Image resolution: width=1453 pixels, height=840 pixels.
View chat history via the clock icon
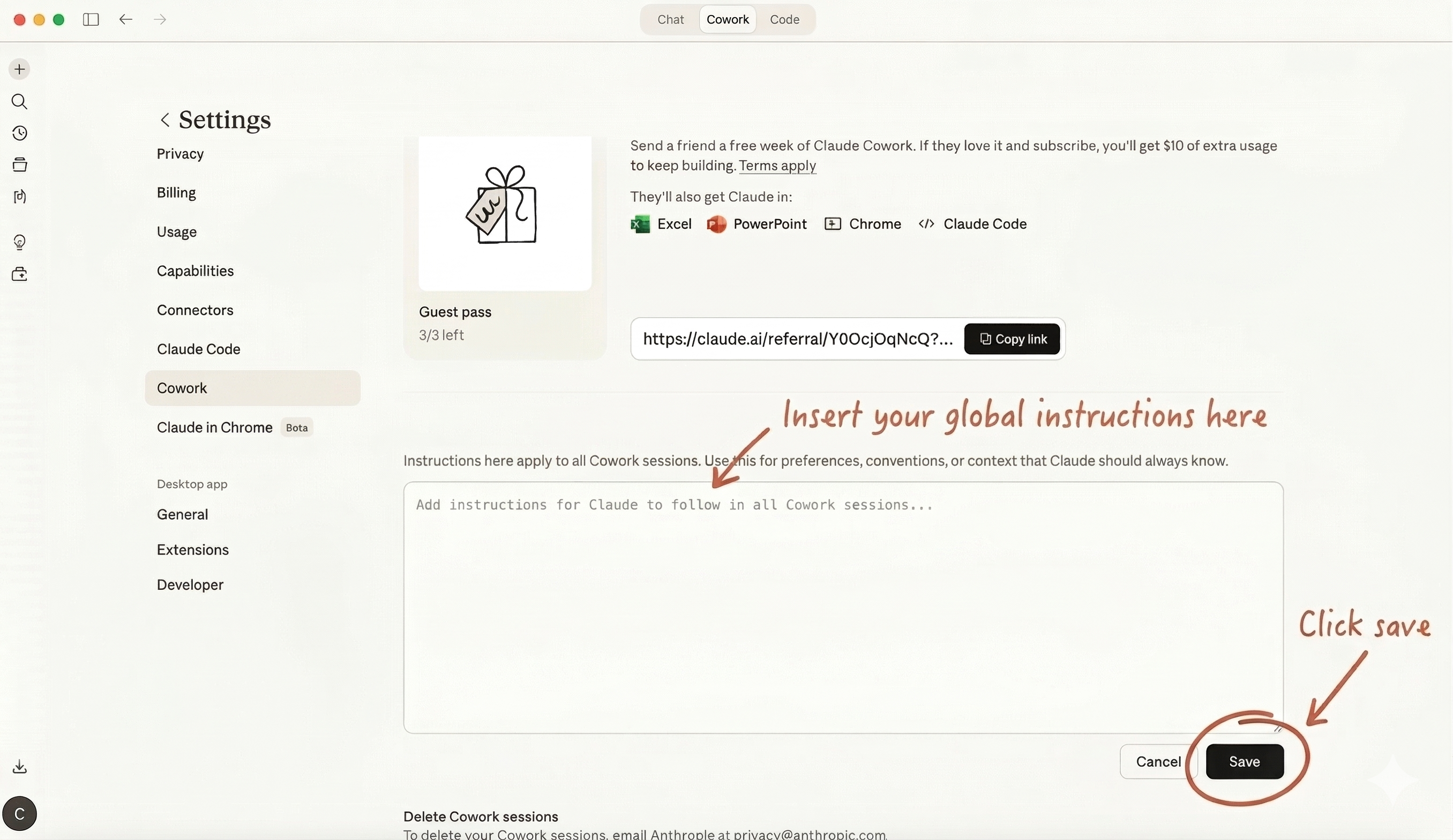[19, 133]
